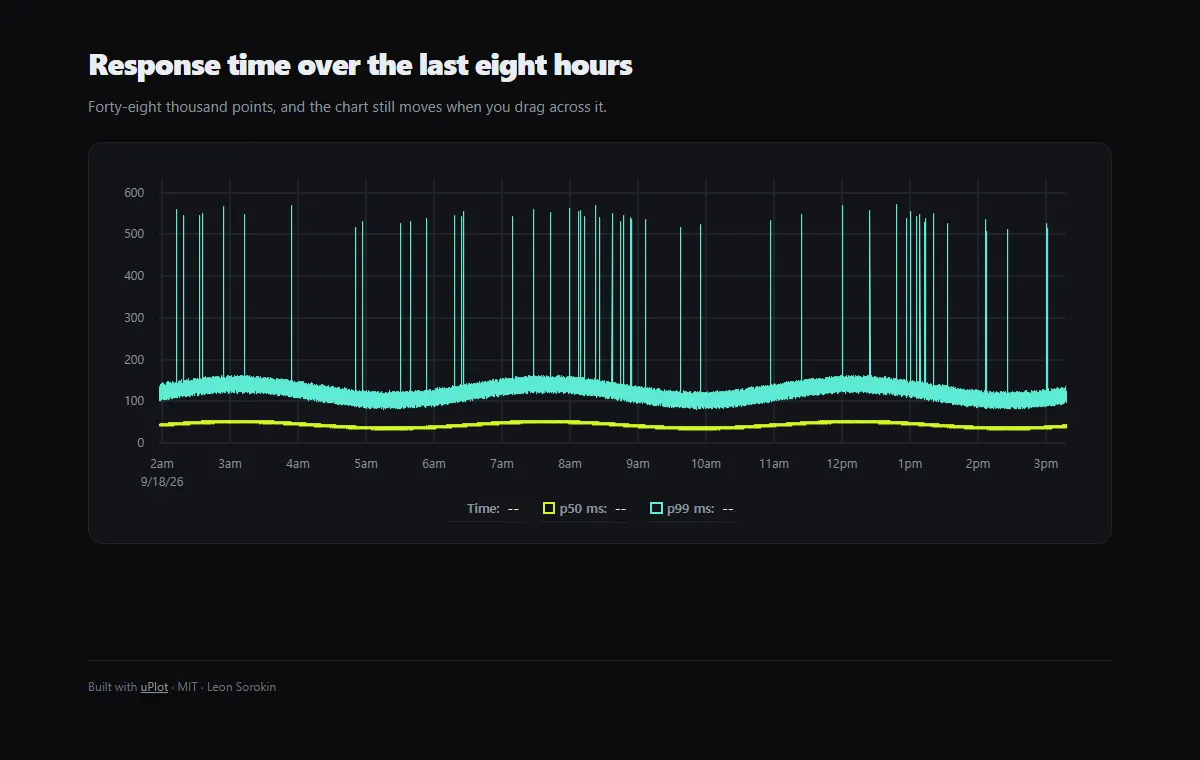The height and width of the screenshot is (760, 1200).
Task: Click the 10am tick label
Action: click(706, 464)
